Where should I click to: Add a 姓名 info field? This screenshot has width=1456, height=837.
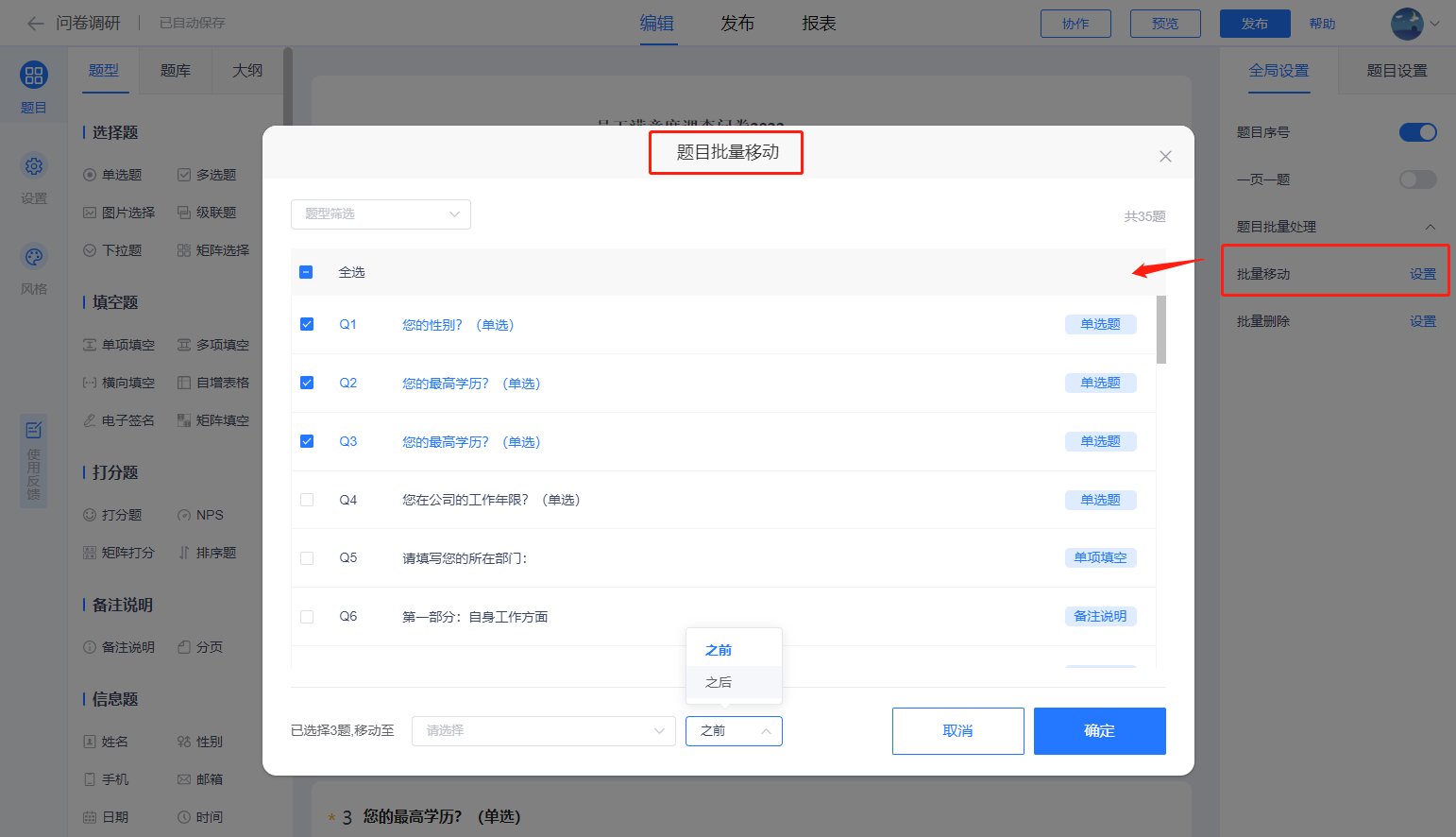[x=106, y=742]
